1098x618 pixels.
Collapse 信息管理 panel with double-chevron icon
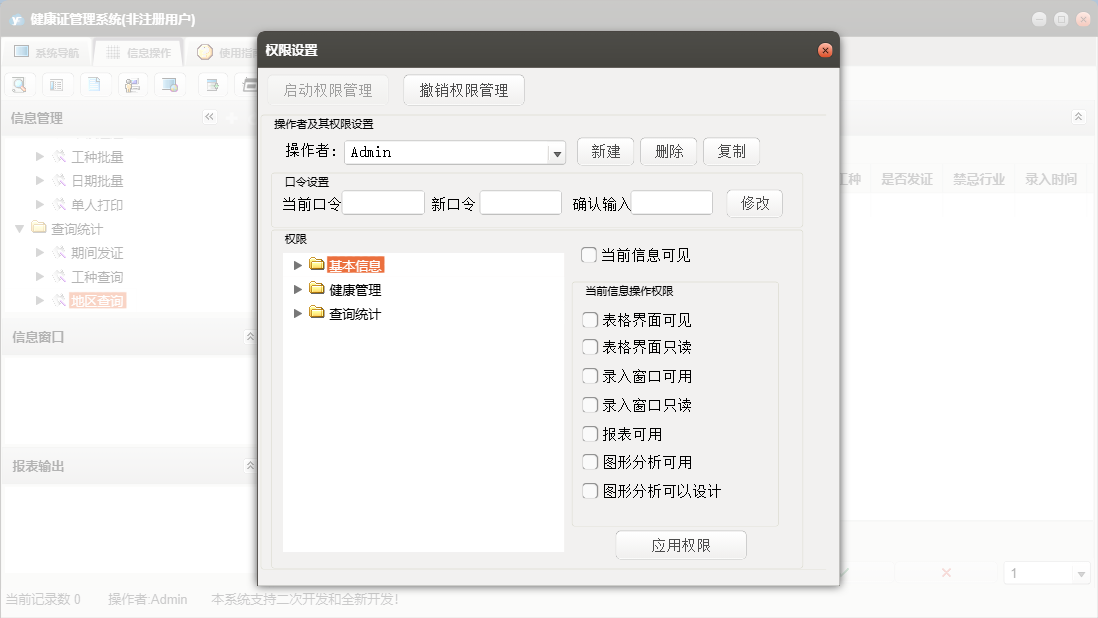pyautogui.click(x=209, y=117)
